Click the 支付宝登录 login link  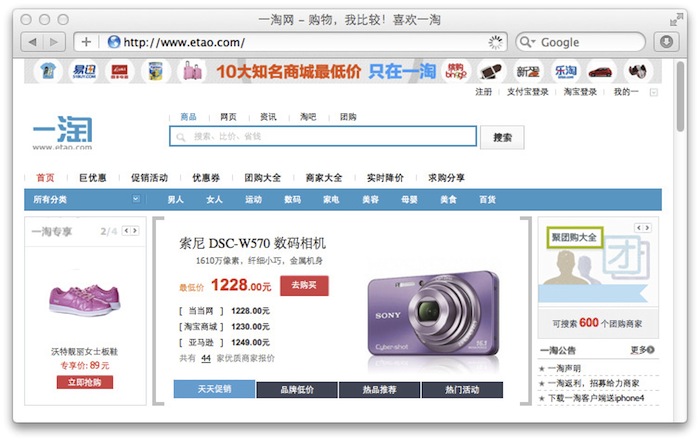pos(528,92)
